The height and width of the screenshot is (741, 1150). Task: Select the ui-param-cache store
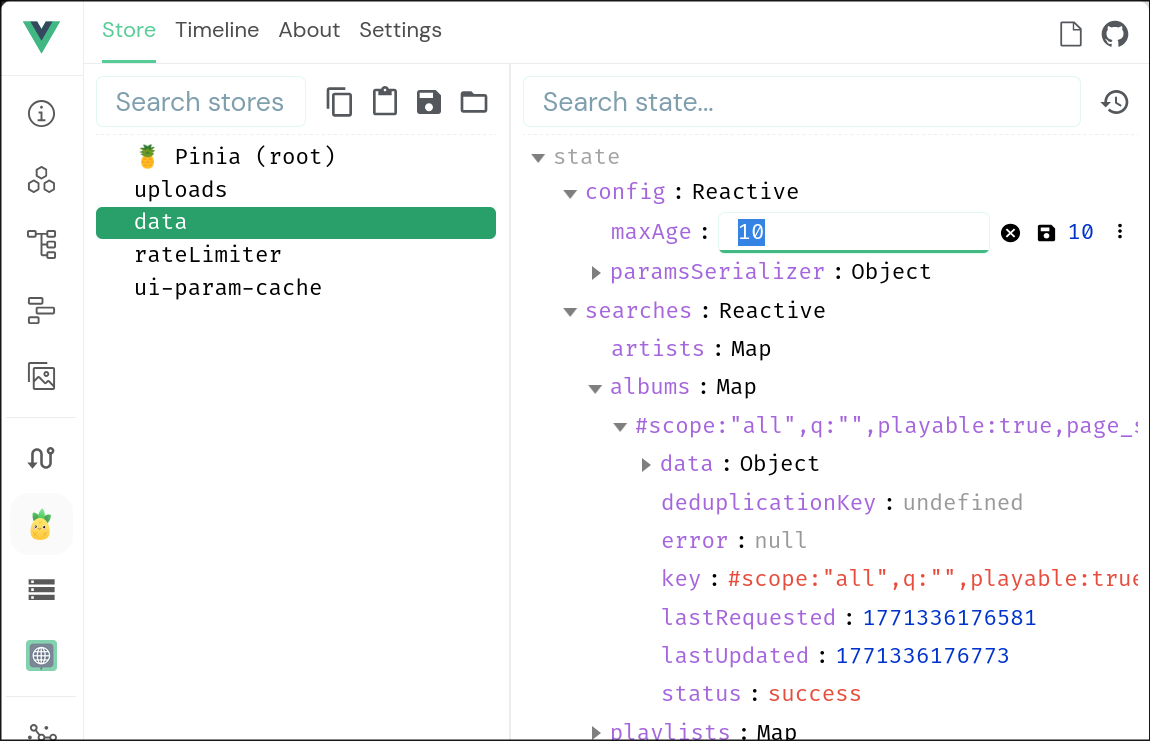[x=228, y=288]
